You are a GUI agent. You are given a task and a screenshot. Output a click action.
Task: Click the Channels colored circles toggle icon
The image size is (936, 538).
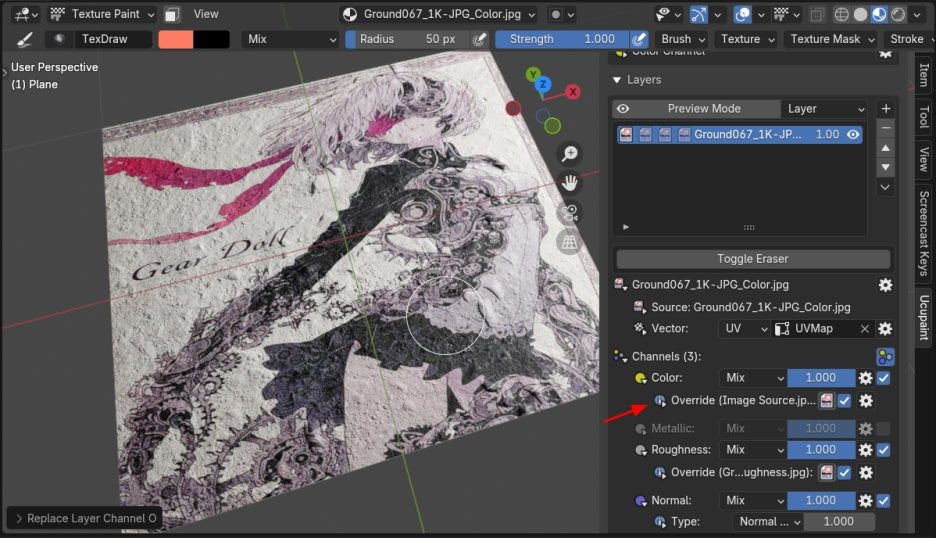[x=885, y=356]
